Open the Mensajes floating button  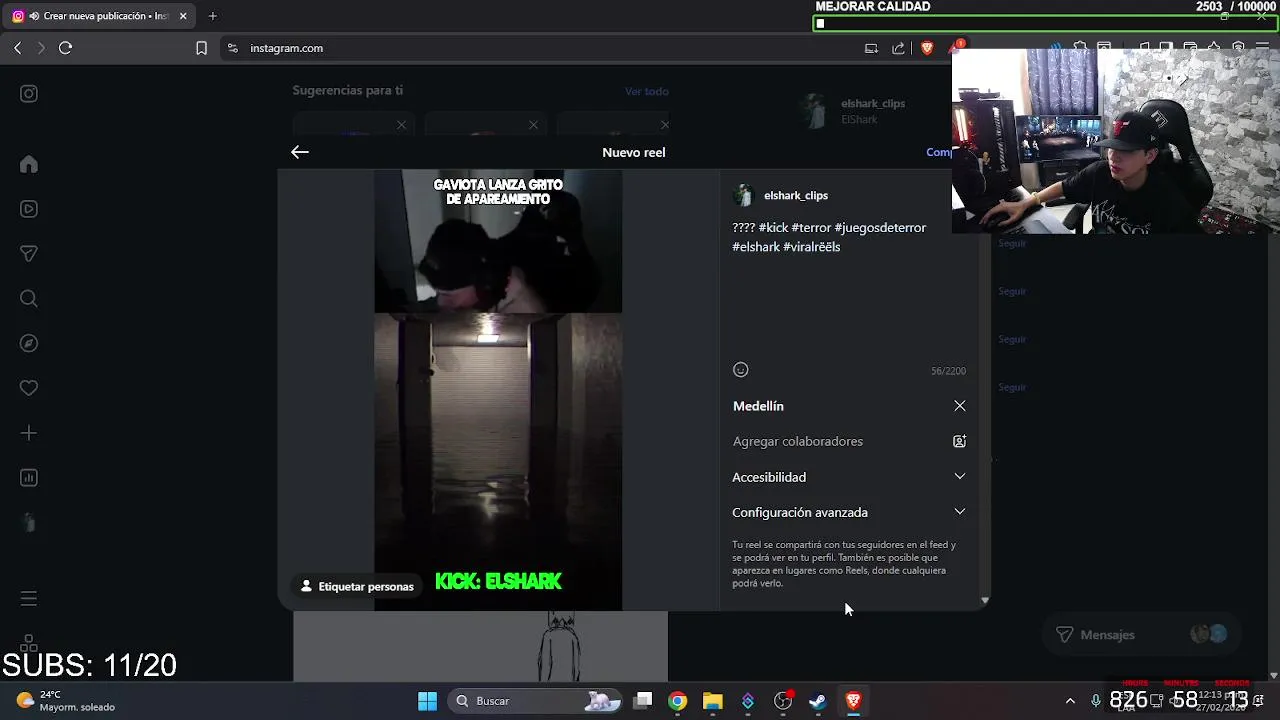(1140, 635)
